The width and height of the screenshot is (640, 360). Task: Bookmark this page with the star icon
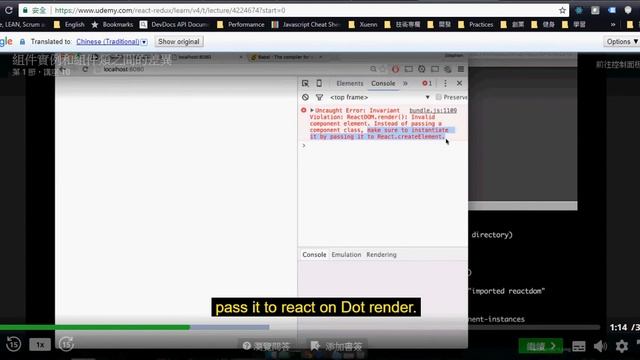click(562, 10)
